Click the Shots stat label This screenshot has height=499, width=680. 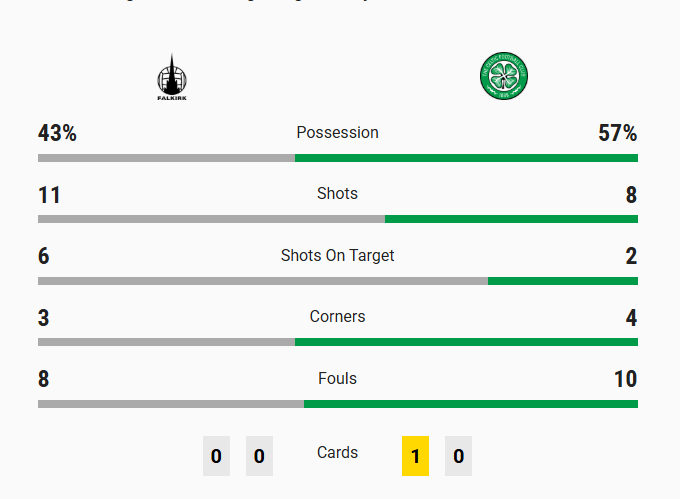[x=337, y=194]
